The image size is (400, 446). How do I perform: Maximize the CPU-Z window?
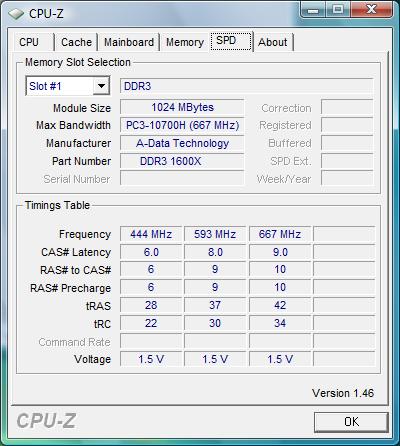click(x=338, y=10)
